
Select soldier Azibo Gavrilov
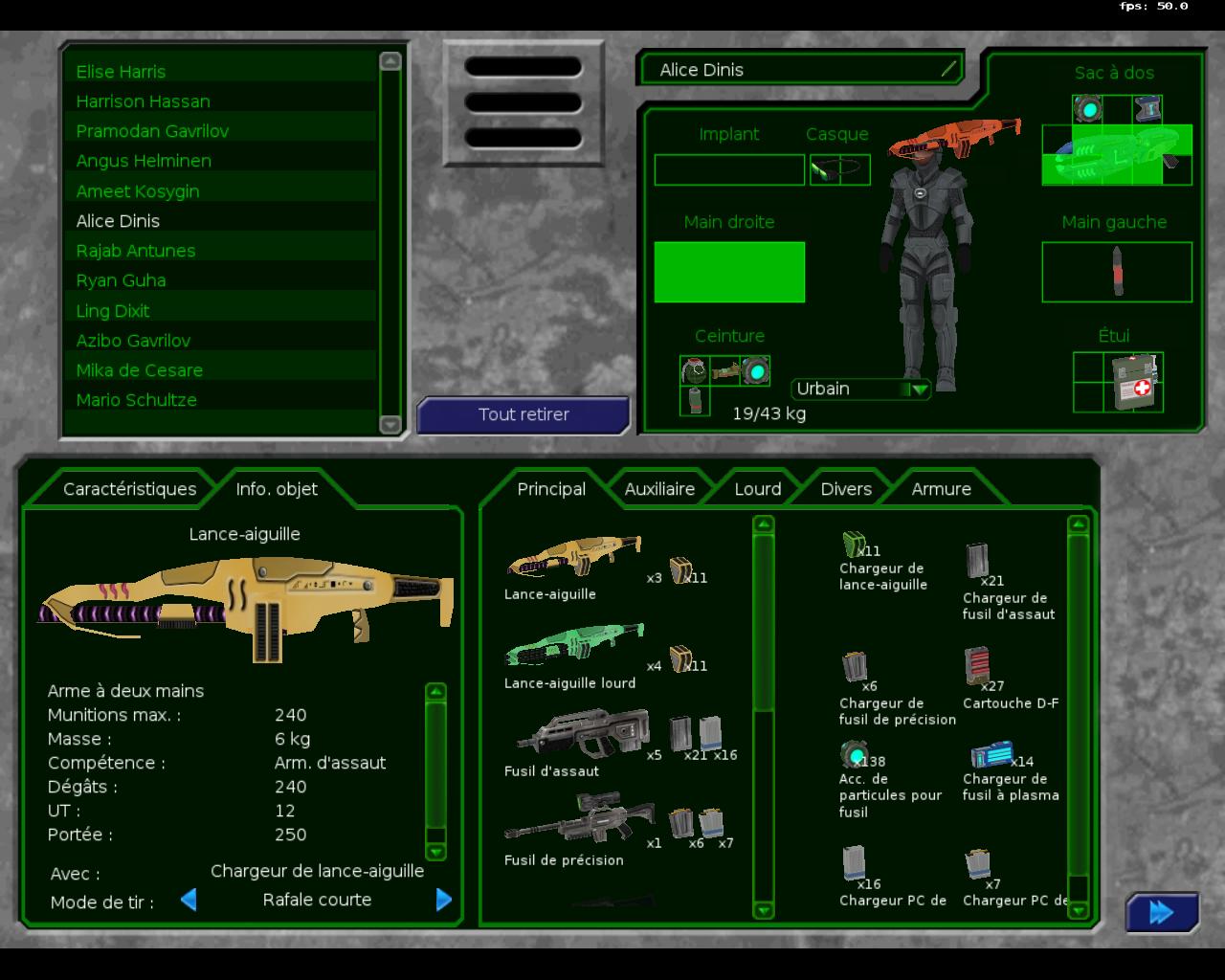click(221, 341)
